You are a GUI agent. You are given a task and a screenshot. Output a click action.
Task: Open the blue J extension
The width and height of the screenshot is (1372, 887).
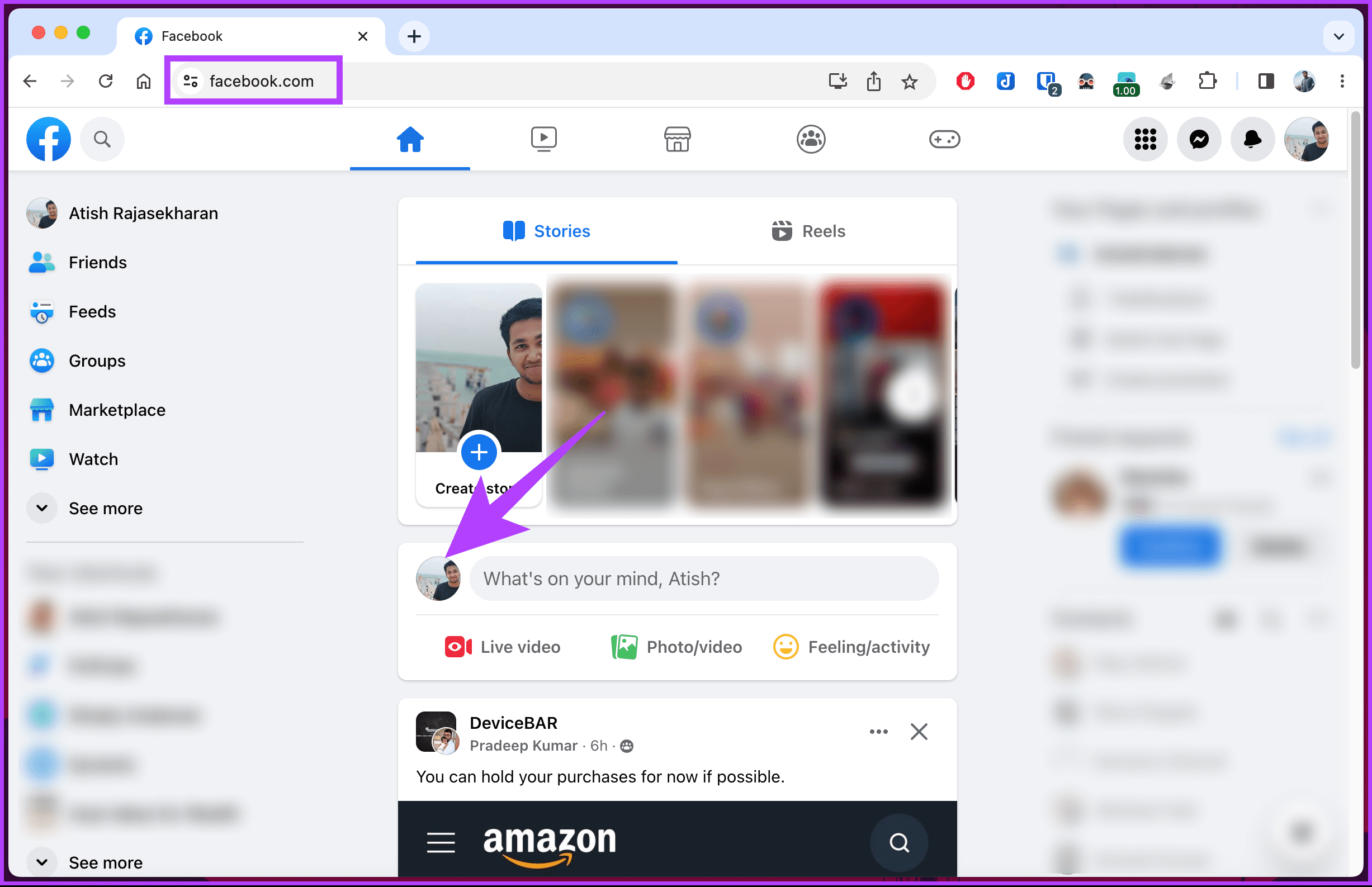point(1006,81)
